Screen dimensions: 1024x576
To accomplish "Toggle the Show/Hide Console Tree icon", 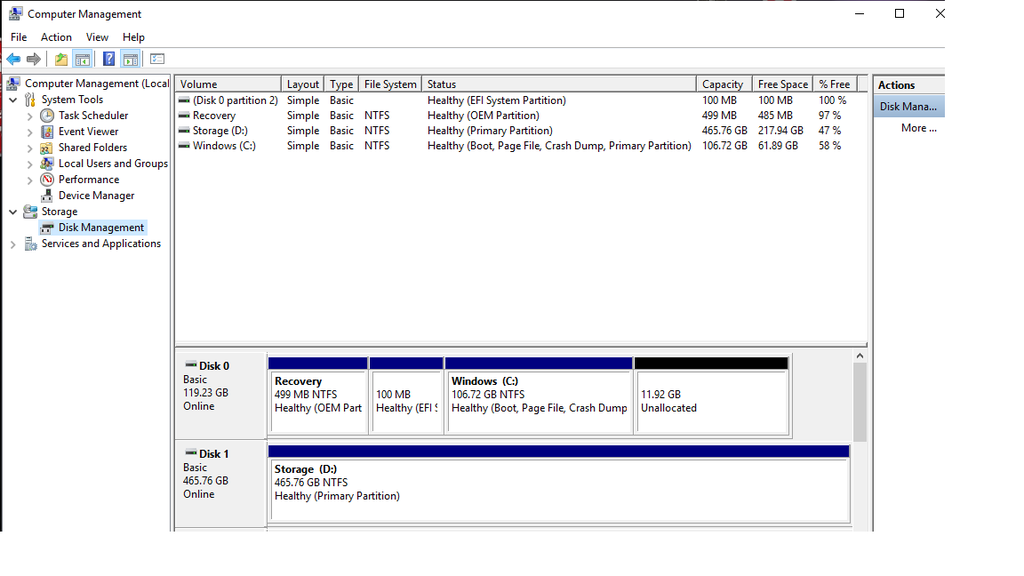I will pyautogui.click(x=82, y=59).
